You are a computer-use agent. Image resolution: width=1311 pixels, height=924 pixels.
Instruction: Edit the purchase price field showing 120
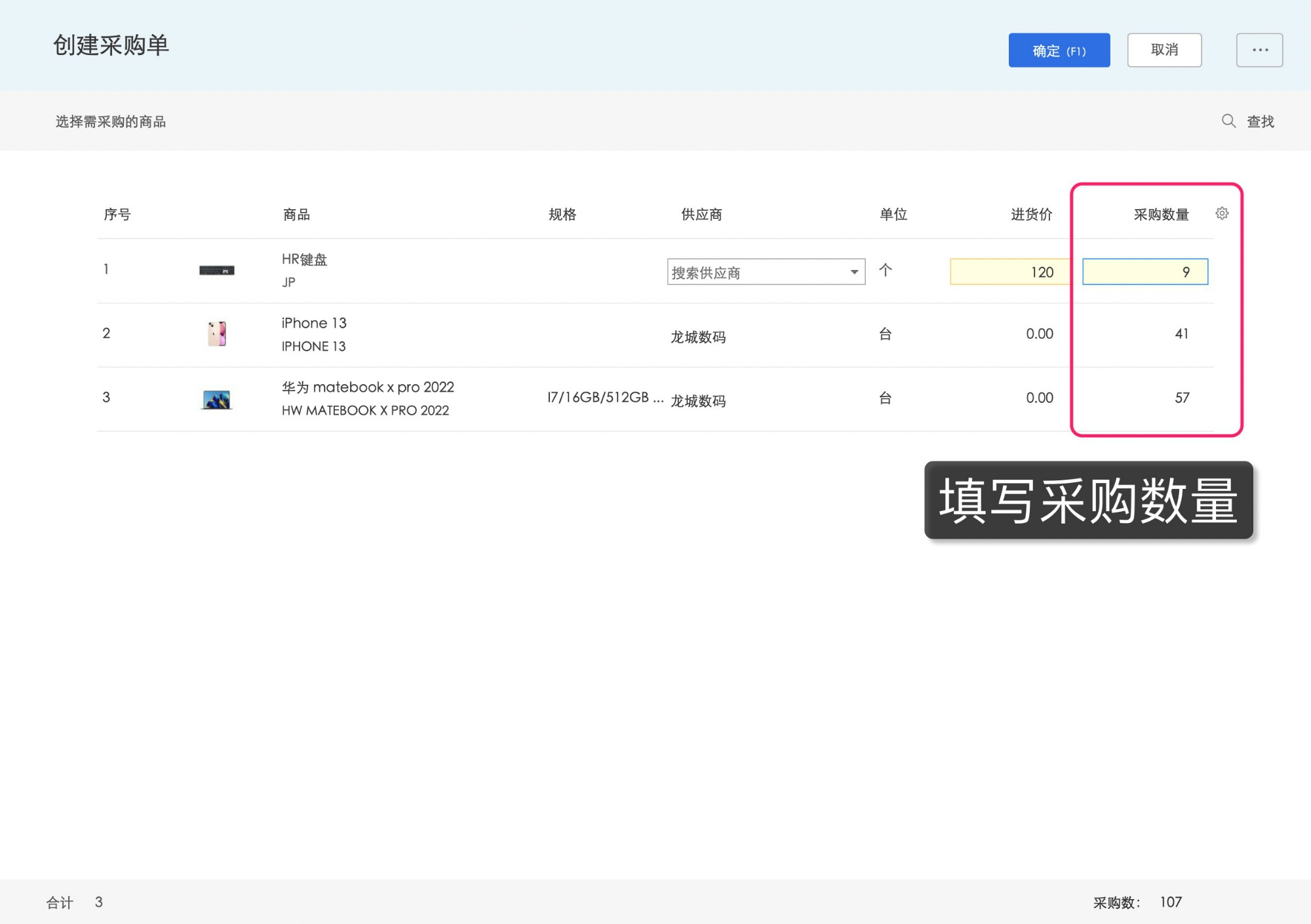point(1009,271)
